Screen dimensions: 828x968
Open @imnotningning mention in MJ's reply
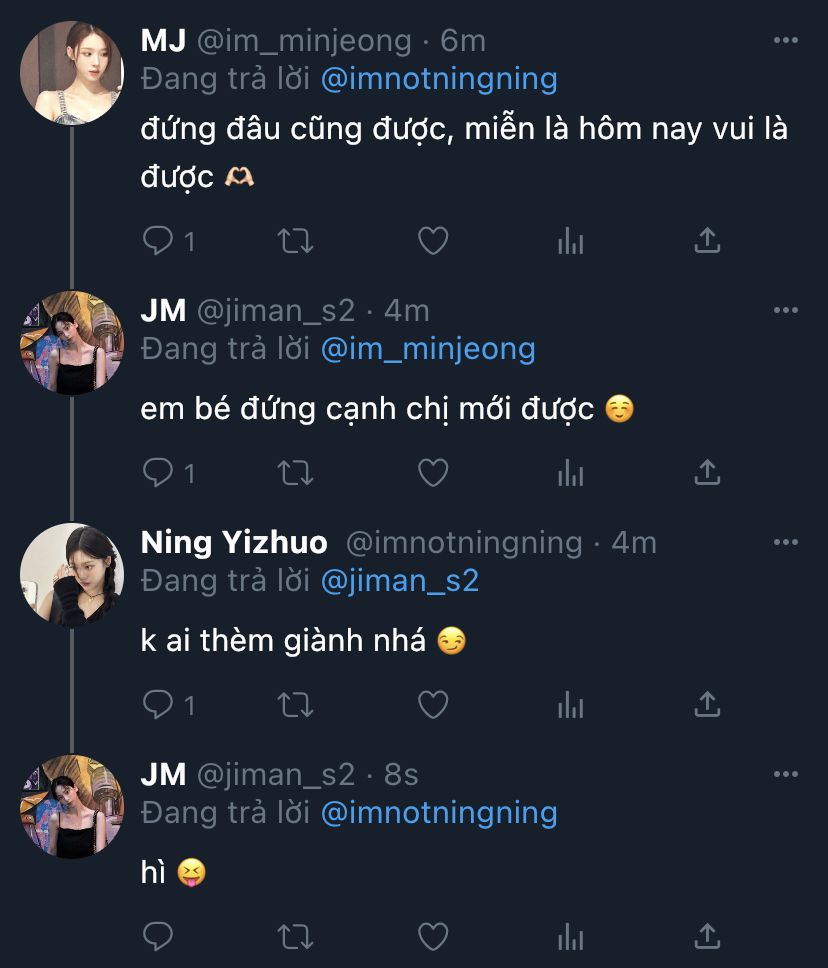pyautogui.click(x=439, y=79)
